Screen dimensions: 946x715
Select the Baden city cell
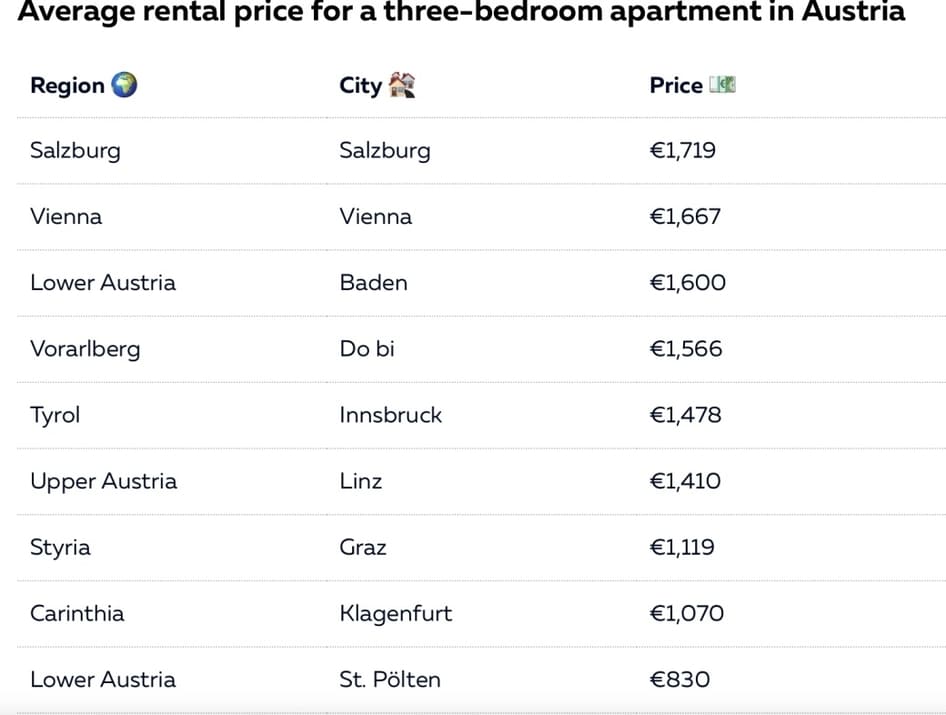tap(373, 282)
